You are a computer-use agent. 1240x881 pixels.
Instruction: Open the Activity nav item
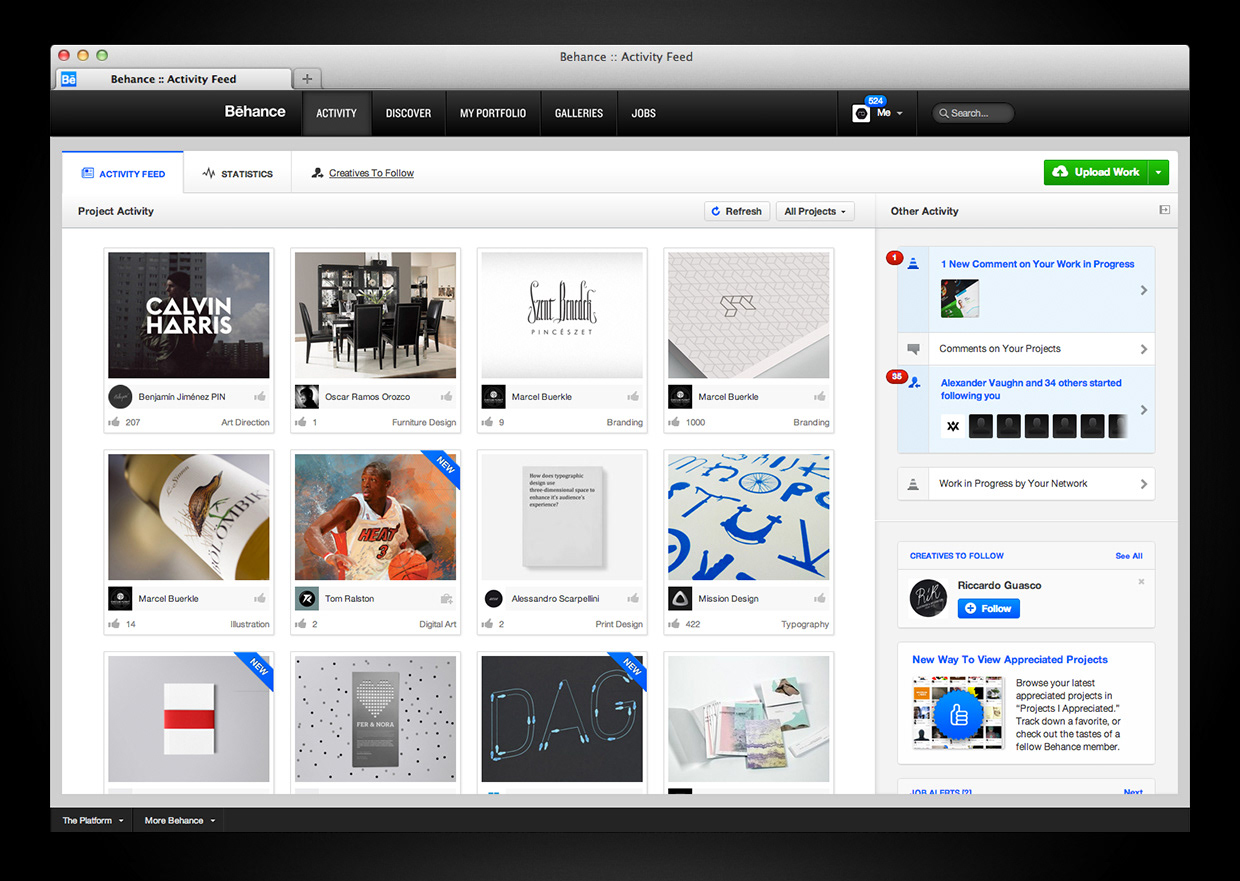[336, 113]
